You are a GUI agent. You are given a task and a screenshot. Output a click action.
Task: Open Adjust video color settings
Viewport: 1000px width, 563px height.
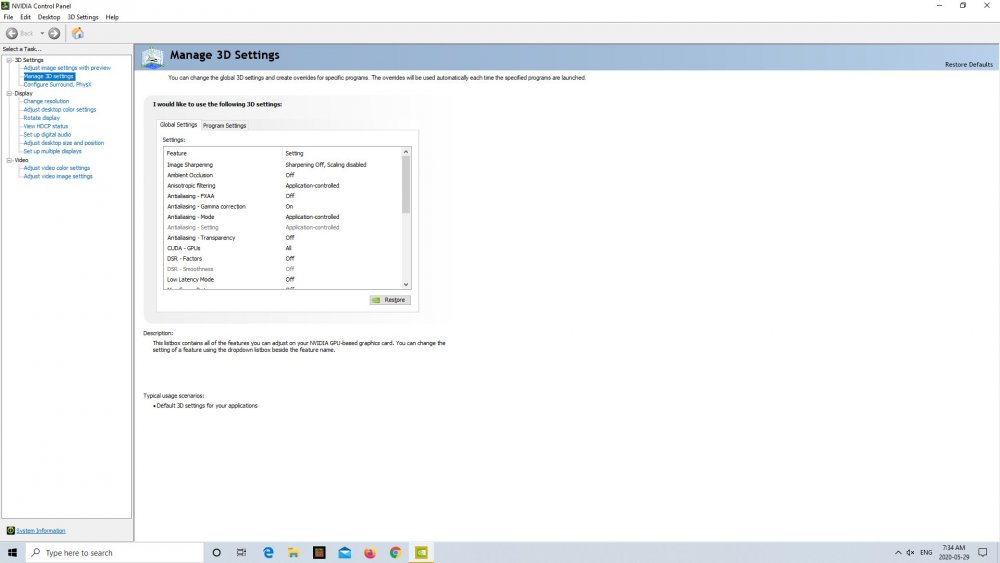click(57, 168)
